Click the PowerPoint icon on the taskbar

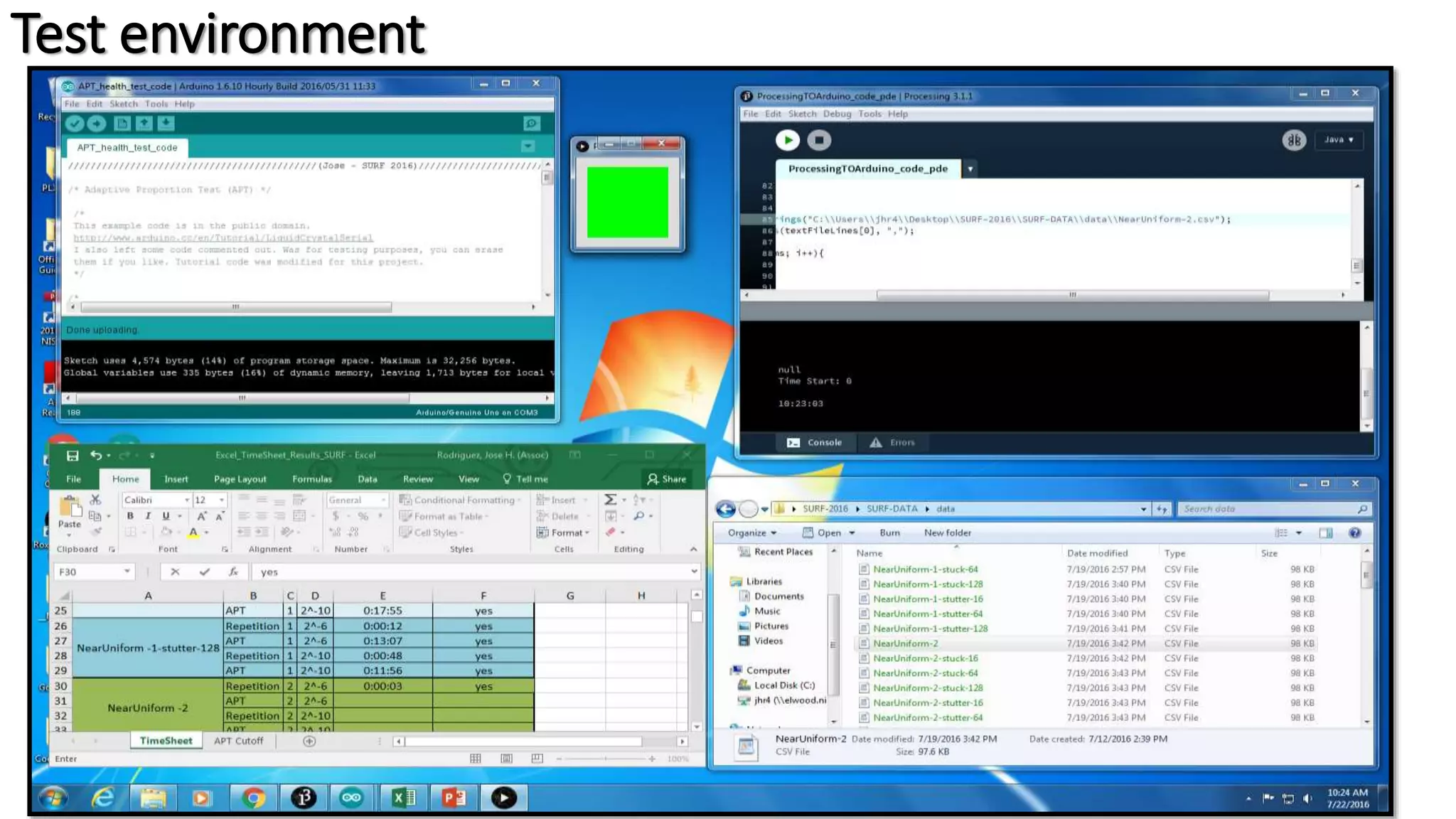point(453,798)
